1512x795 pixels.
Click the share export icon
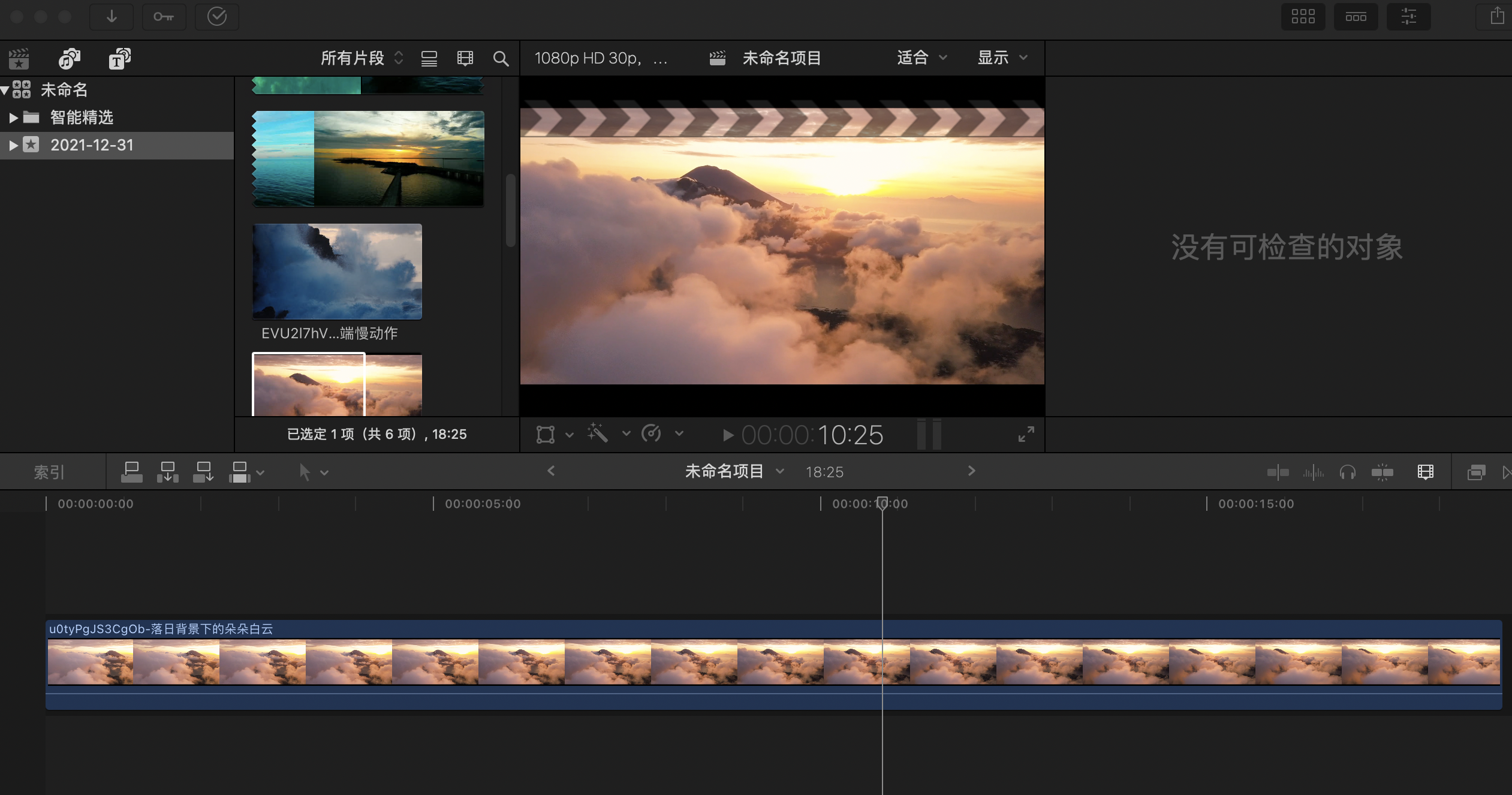click(x=1497, y=16)
